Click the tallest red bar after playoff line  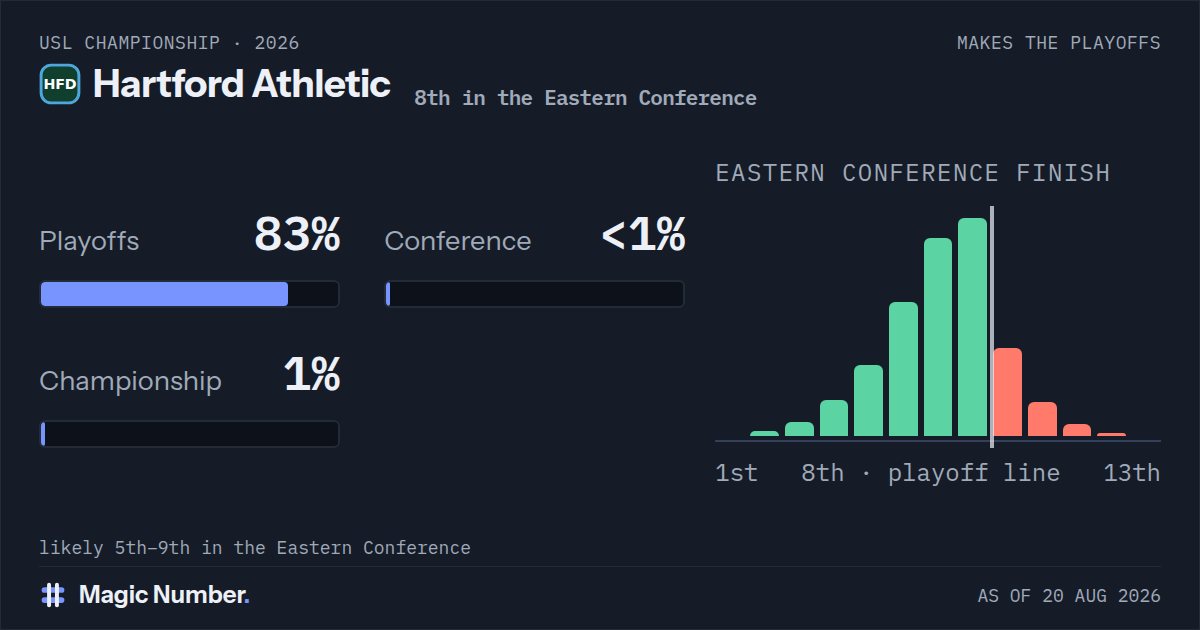coord(1007,392)
